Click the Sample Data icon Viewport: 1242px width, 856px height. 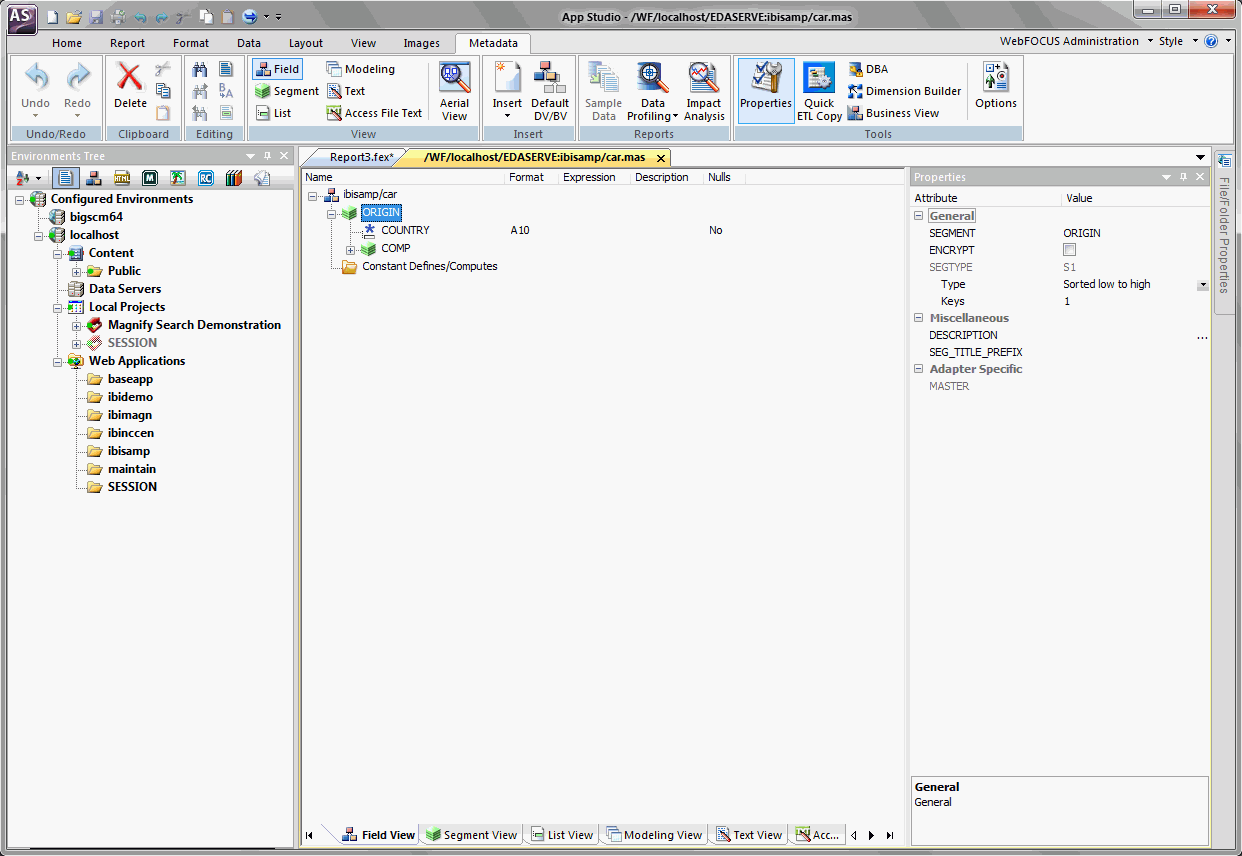[603, 78]
